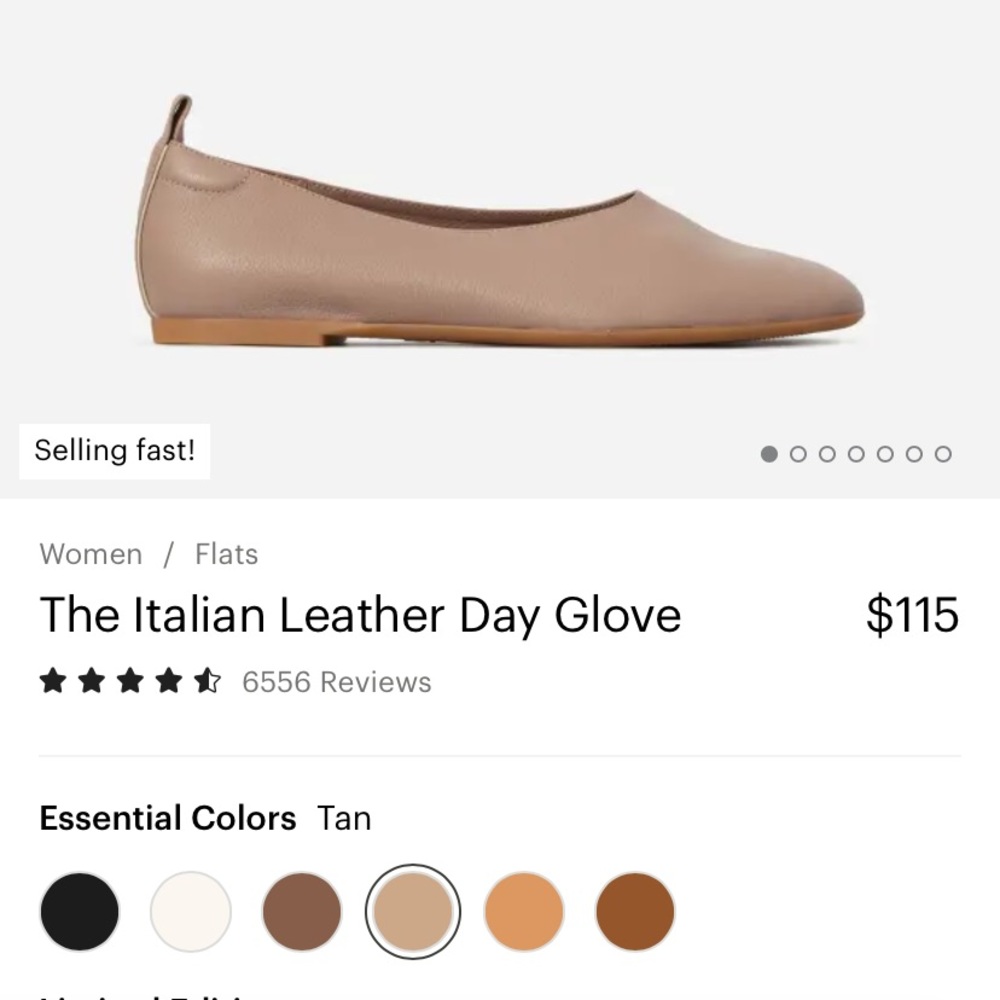Click the first filled carousel dot

click(769, 454)
